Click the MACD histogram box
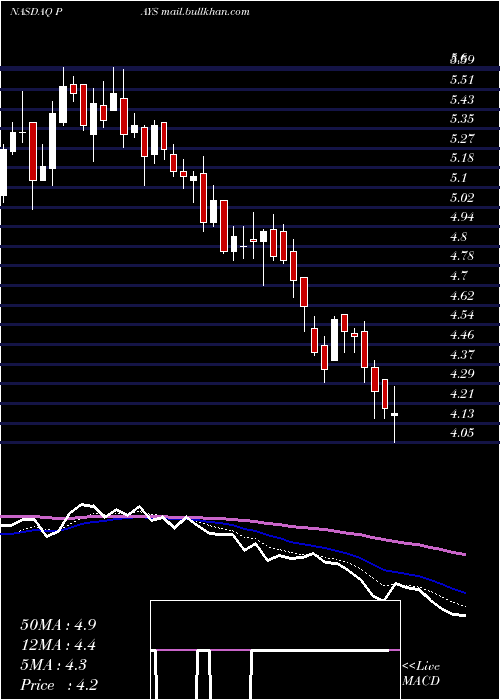The image size is (500, 700). point(275,650)
